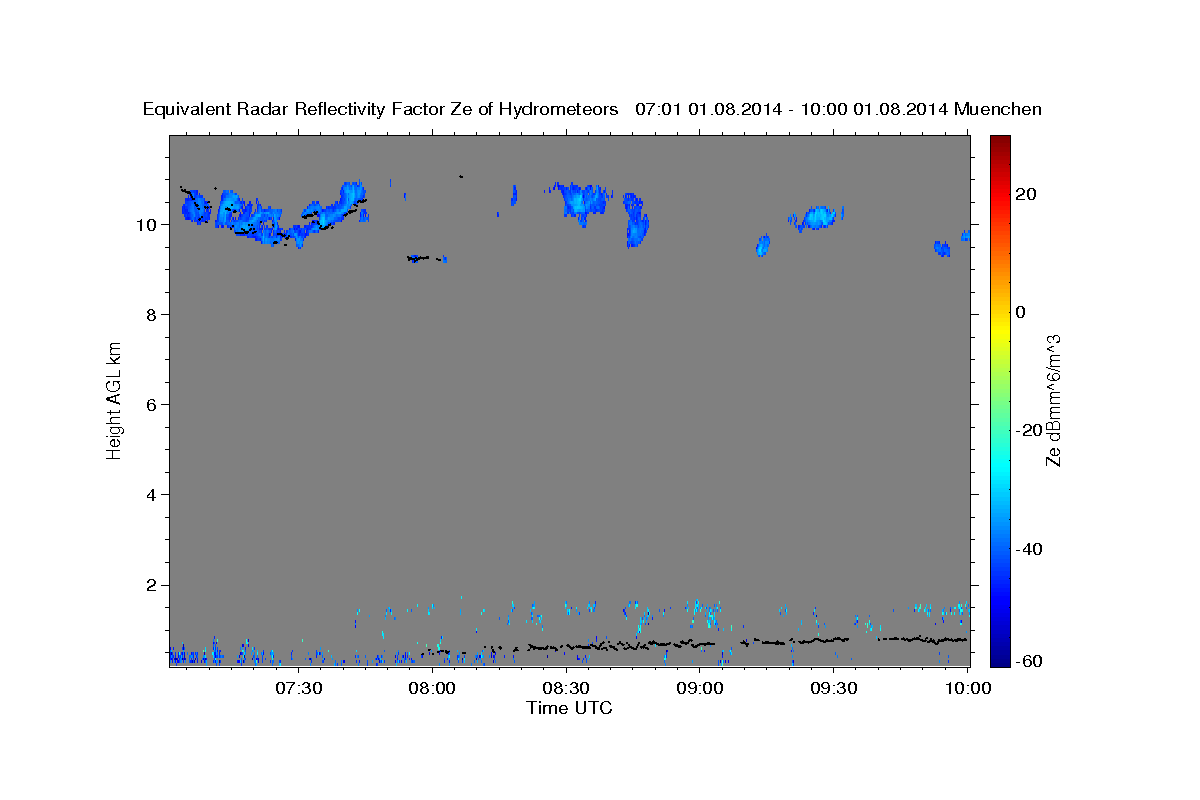The image size is (1200, 800).
Task: Click the height axis '6' label
Action: click(x=152, y=405)
